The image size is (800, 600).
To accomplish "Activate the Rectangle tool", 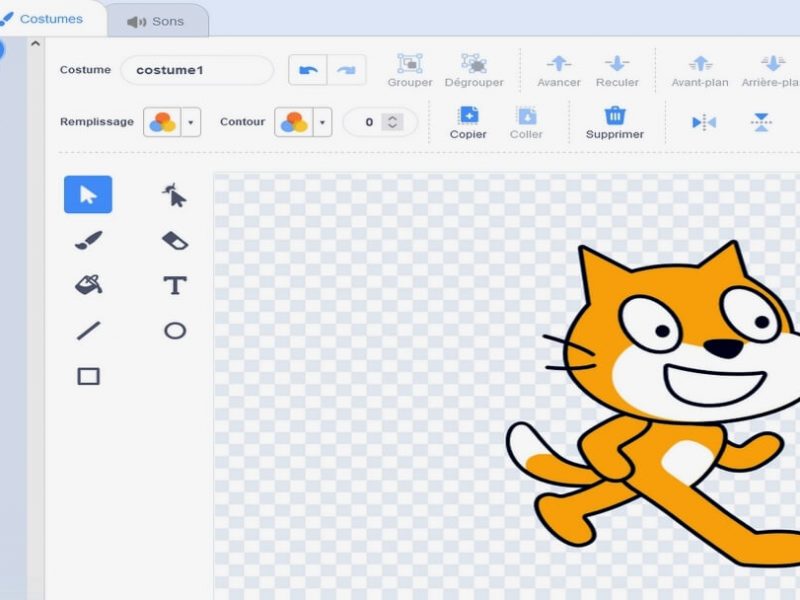I will [x=88, y=377].
